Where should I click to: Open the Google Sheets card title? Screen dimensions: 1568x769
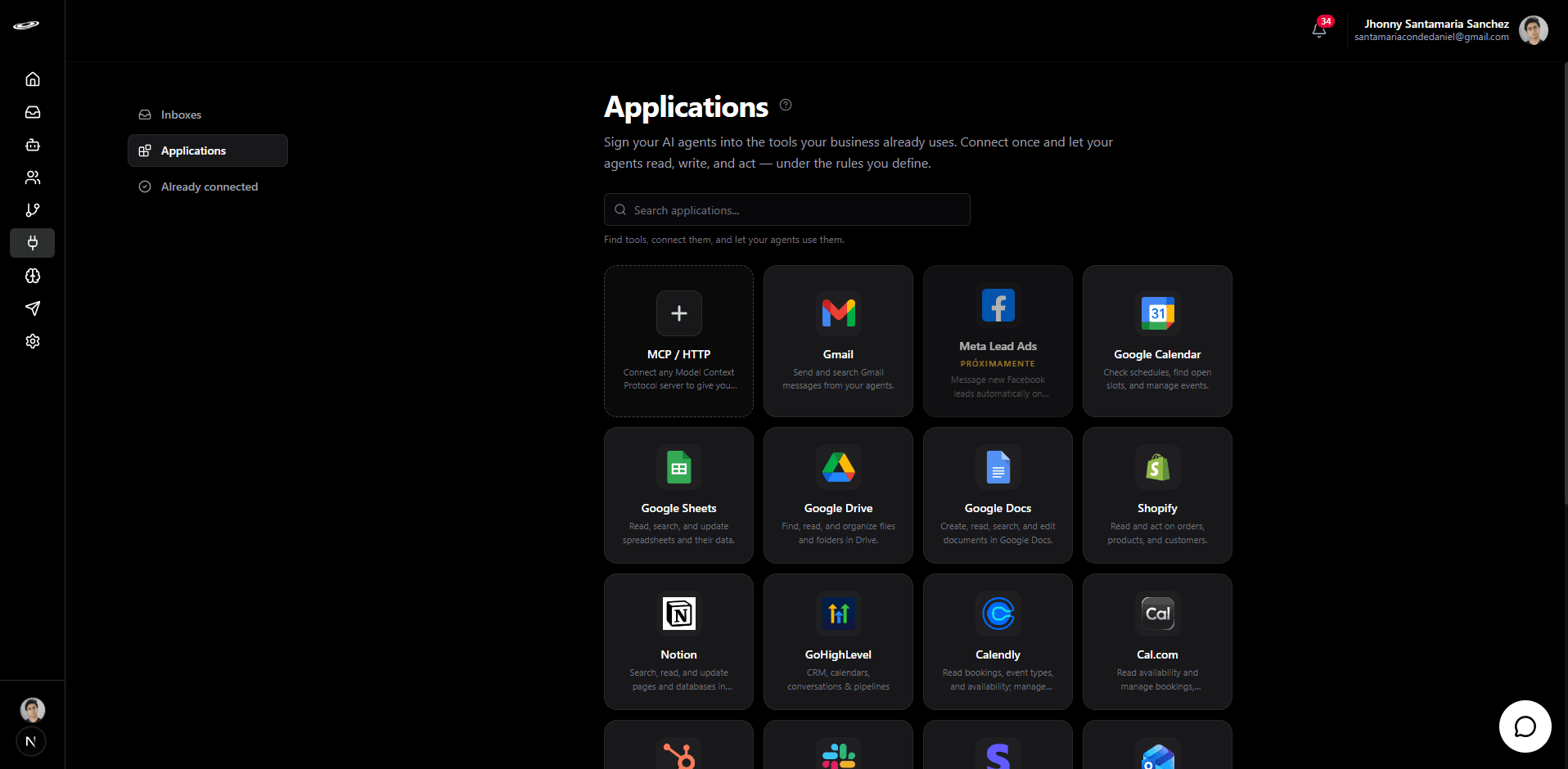[x=679, y=508]
